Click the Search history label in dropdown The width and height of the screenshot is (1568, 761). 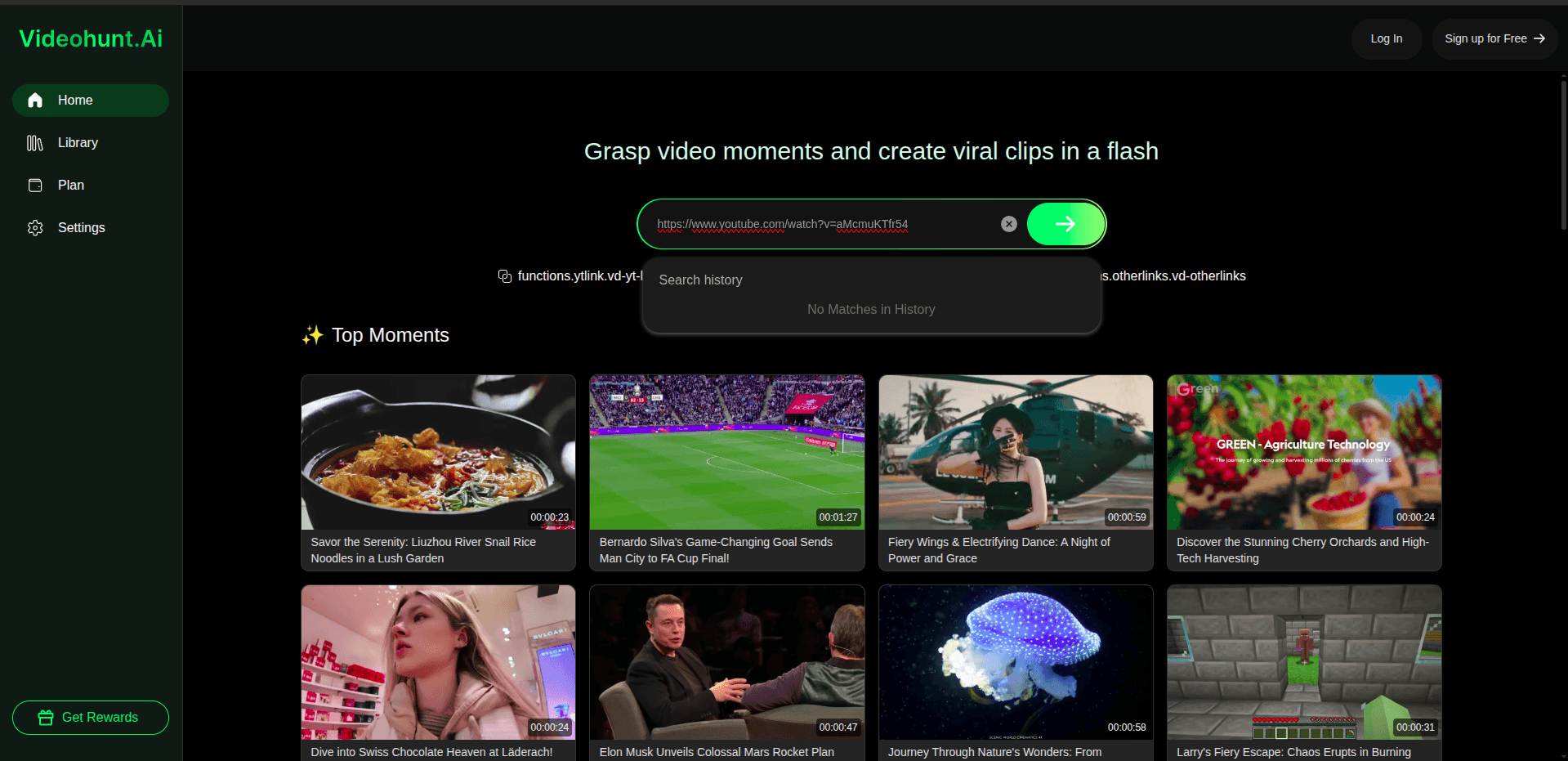(x=701, y=280)
